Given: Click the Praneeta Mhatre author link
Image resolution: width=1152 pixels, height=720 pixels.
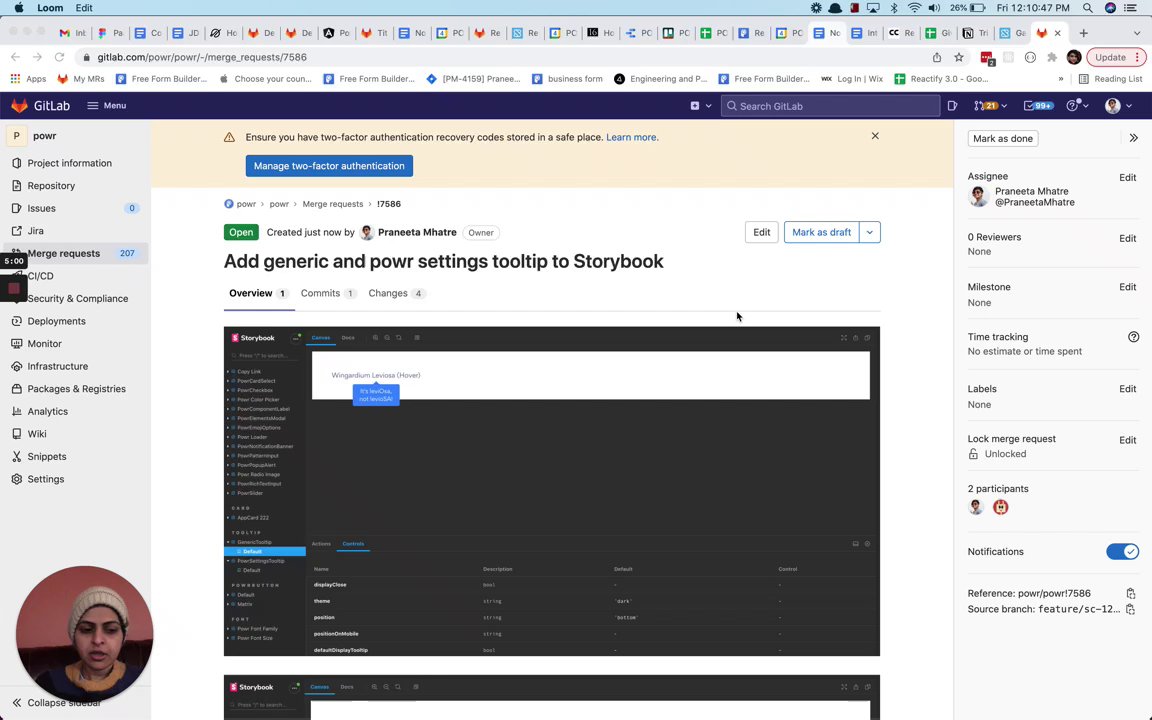Looking at the screenshot, I should tap(417, 232).
